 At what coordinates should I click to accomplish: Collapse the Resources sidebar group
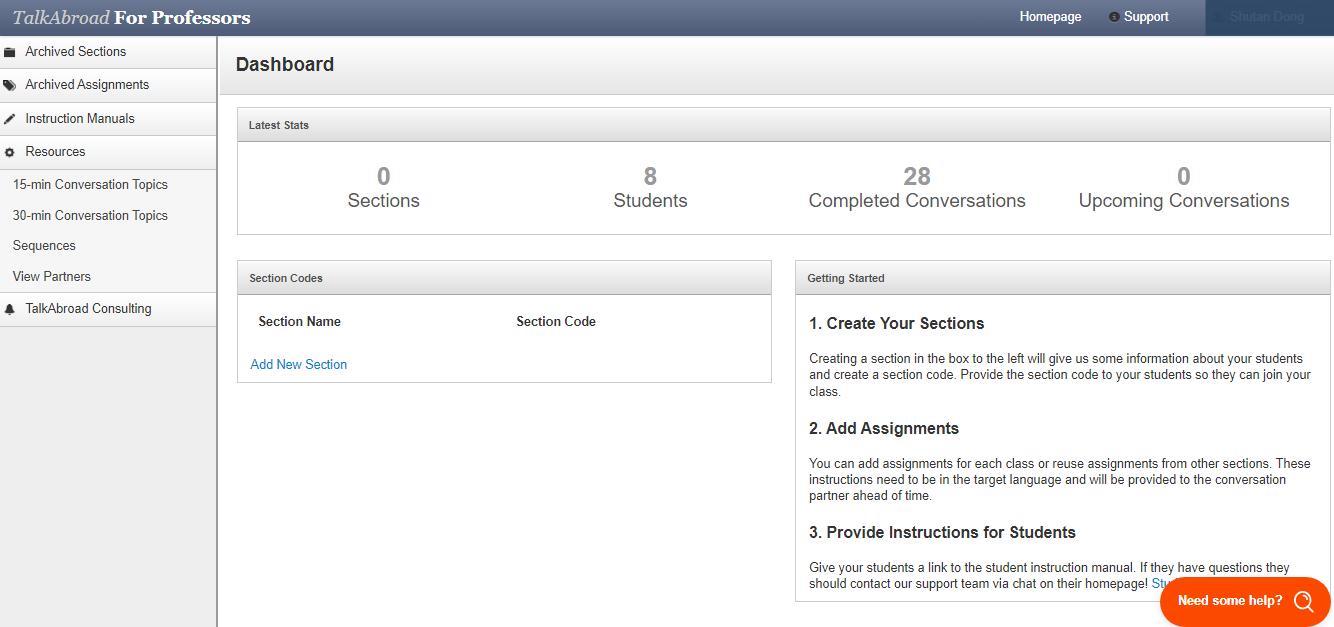click(x=55, y=152)
